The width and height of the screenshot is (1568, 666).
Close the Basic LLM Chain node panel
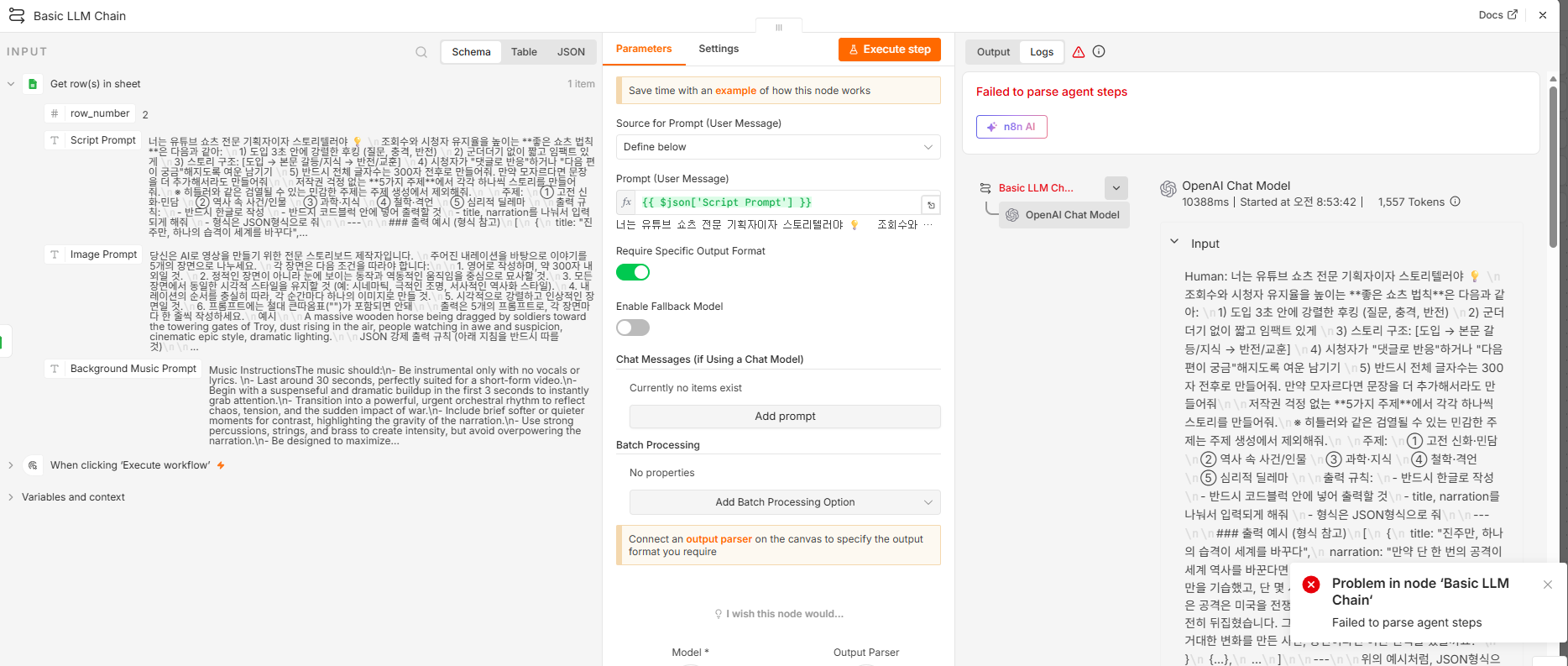pyautogui.click(x=1543, y=15)
